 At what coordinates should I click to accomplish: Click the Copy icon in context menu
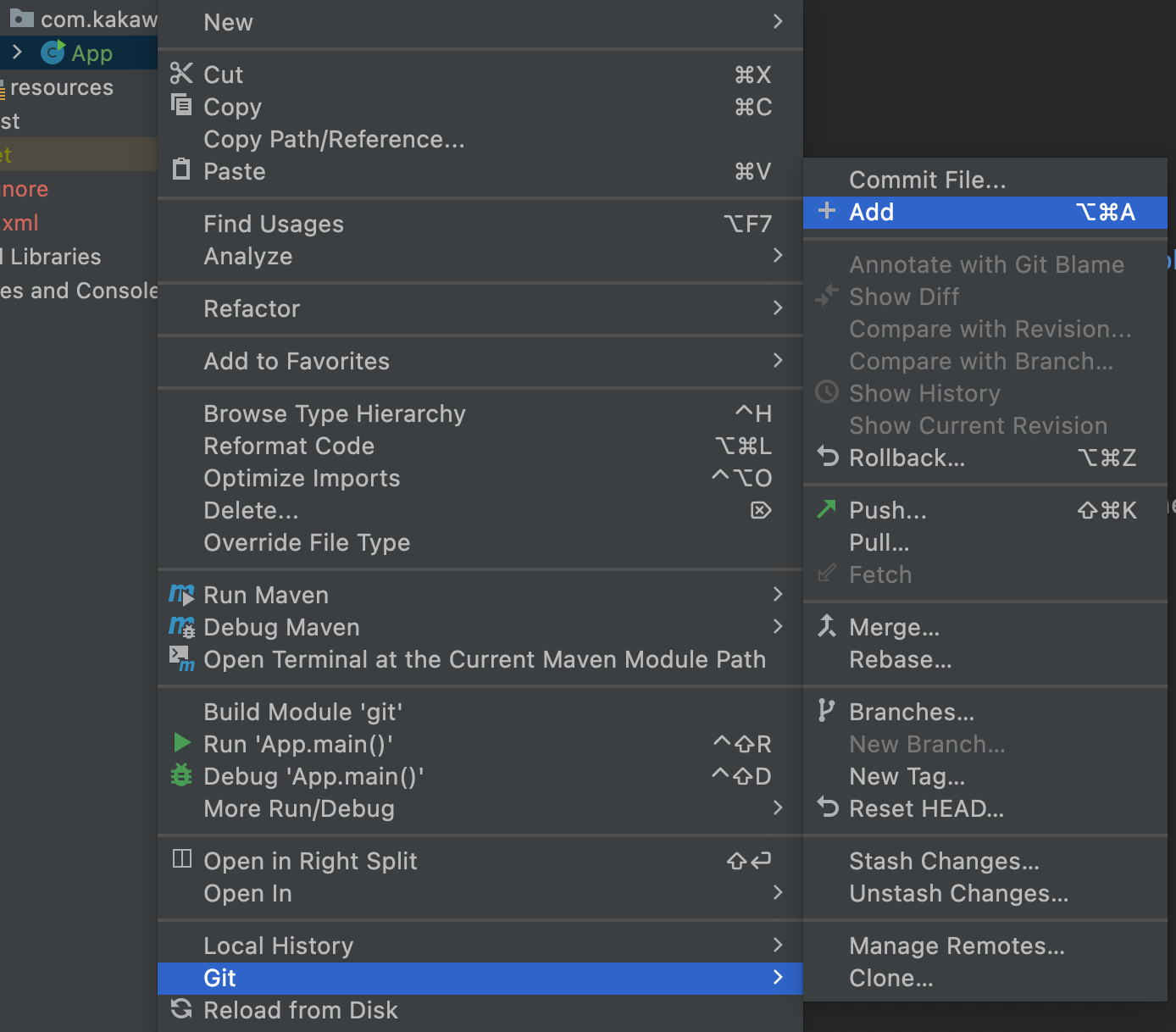coord(180,106)
